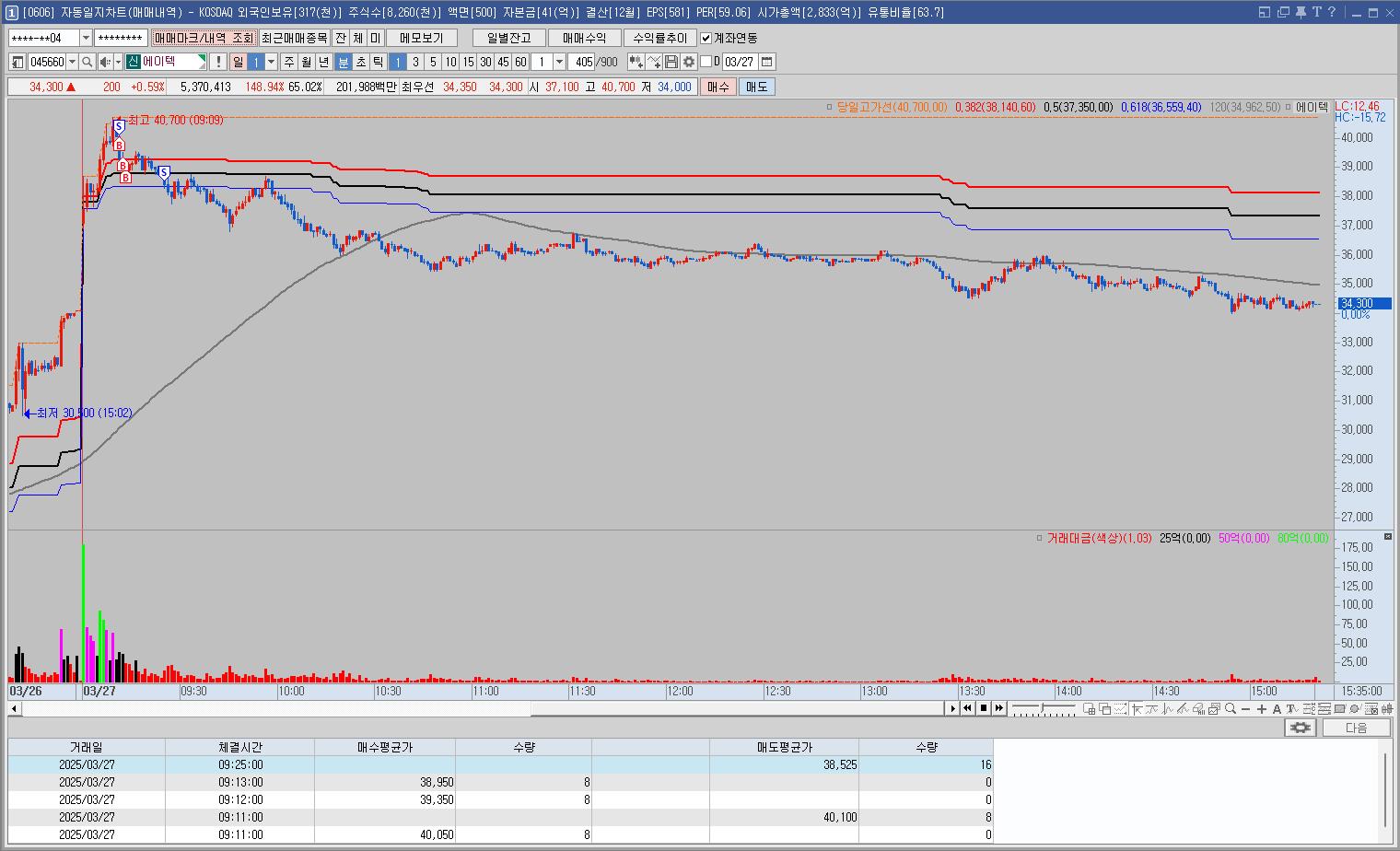
Task: Click the plus zoom in icon
Action: (x=1261, y=708)
